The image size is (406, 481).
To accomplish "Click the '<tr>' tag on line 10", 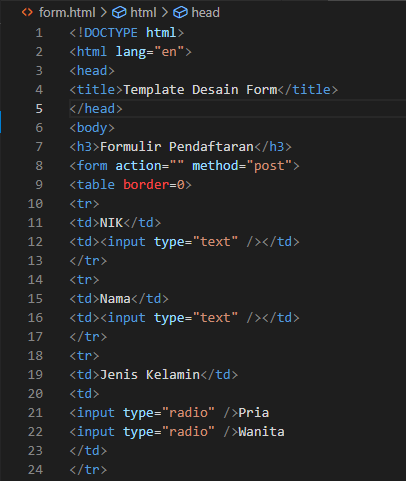I will coord(84,204).
